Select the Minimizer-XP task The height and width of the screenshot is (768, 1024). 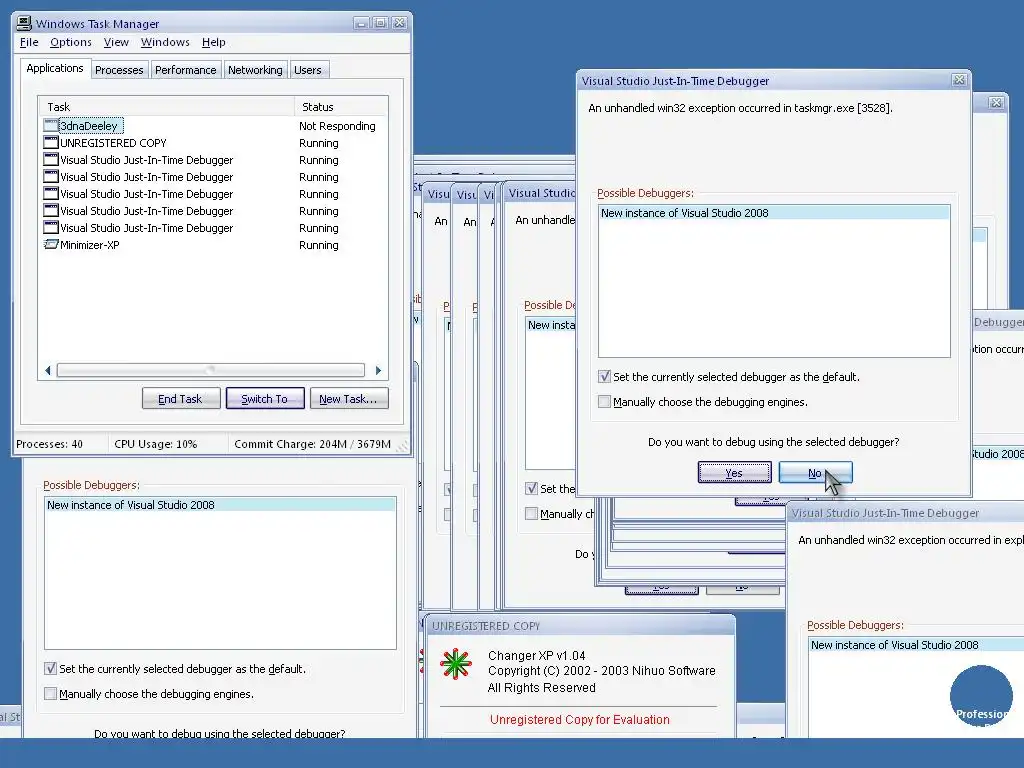pyautogui.click(x=213, y=244)
